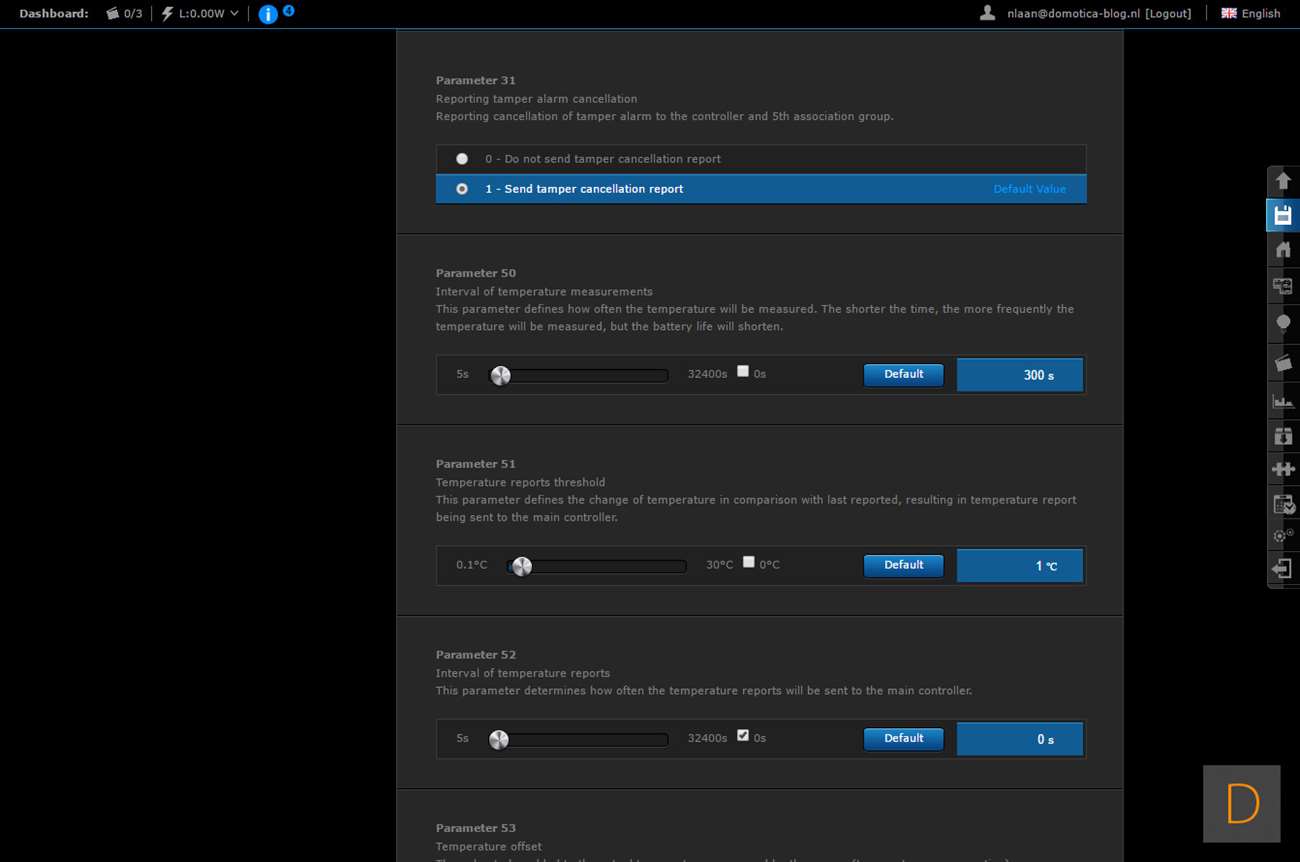Viewport: 1300px width, 862px height.
Task: Click the up arrow icon in sidebar
Action: (1283, 181)
